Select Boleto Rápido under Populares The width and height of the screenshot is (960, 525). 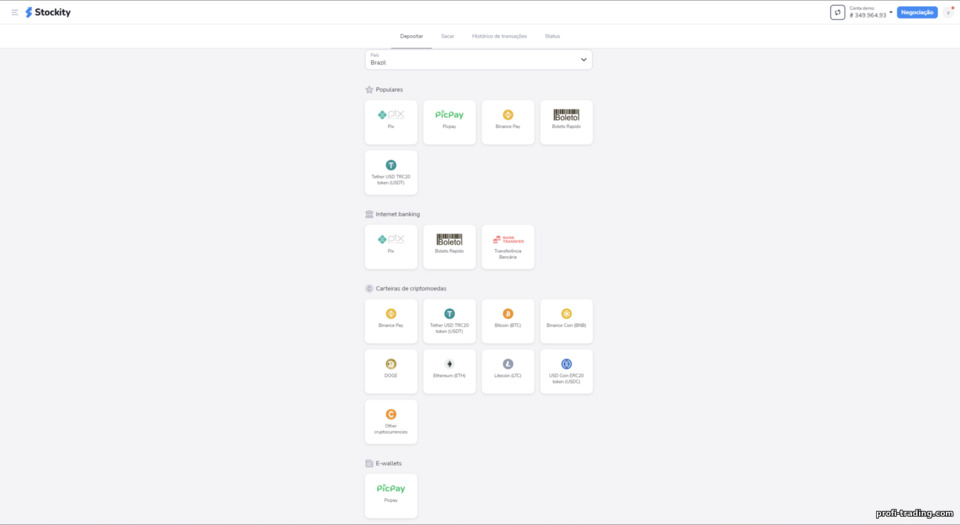tap(566, 122)
